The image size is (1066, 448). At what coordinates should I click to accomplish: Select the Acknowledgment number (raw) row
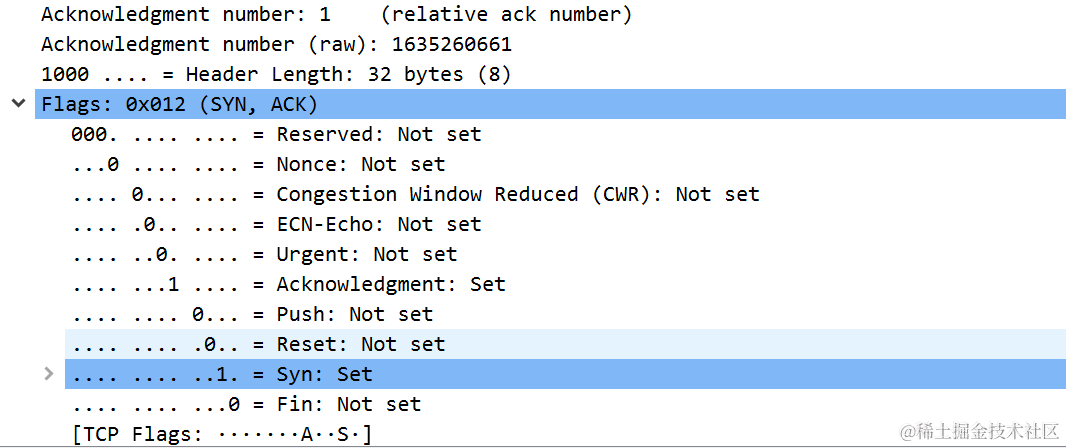(276, 45)
